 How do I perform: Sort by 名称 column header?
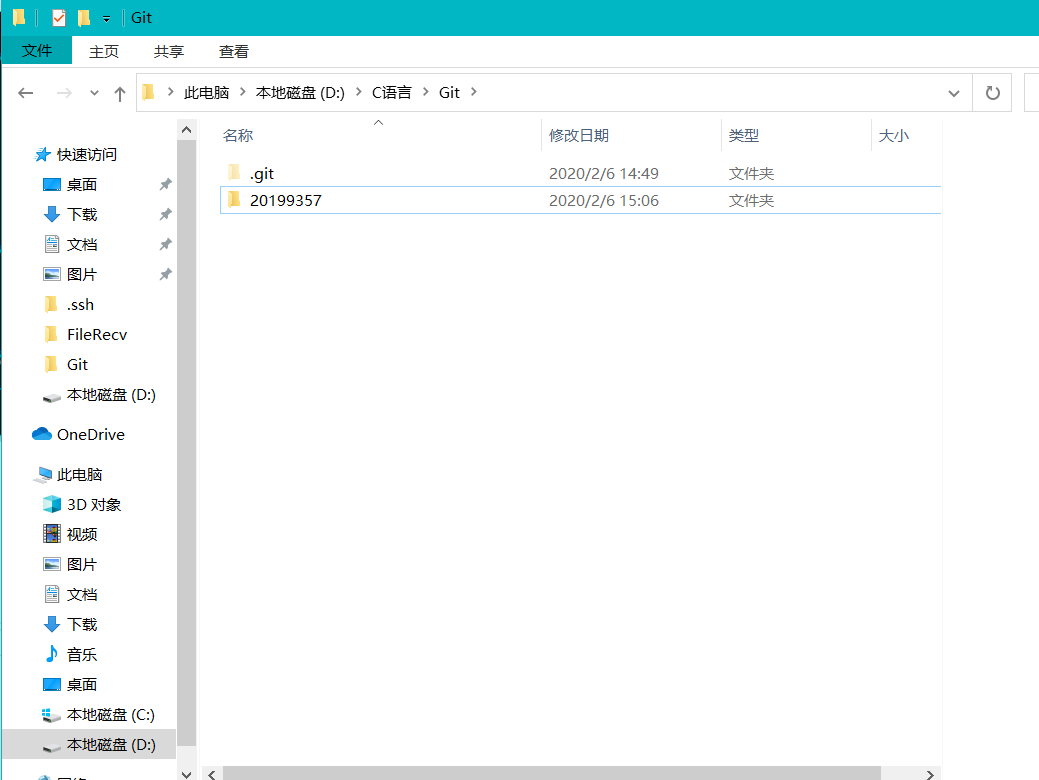238,136
